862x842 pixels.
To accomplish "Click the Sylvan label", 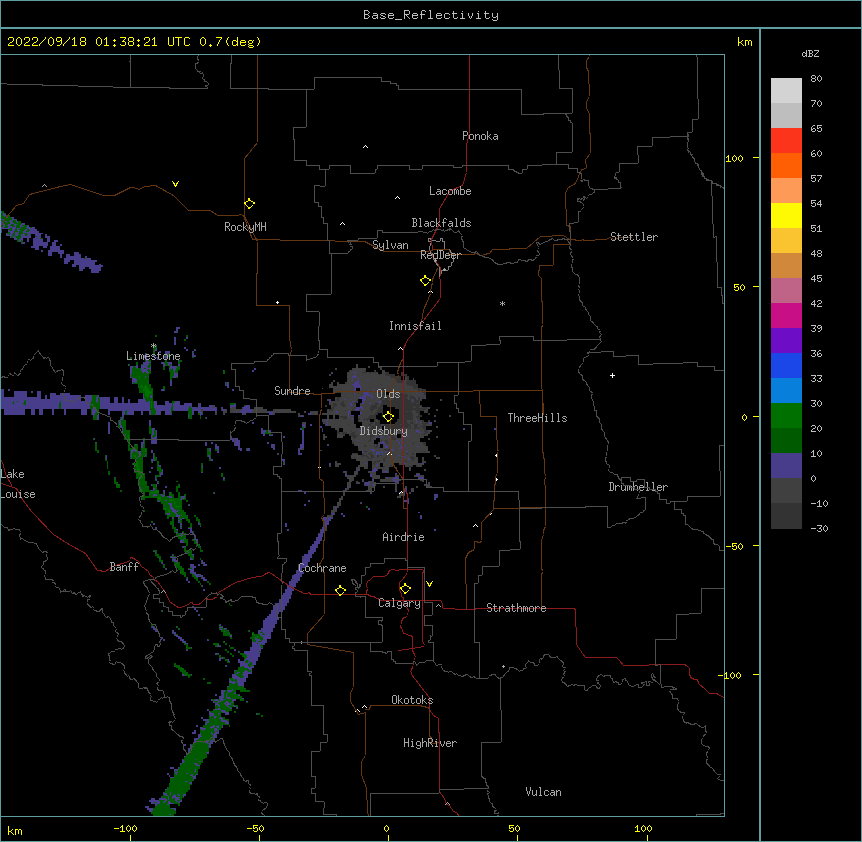I will 390,245.
